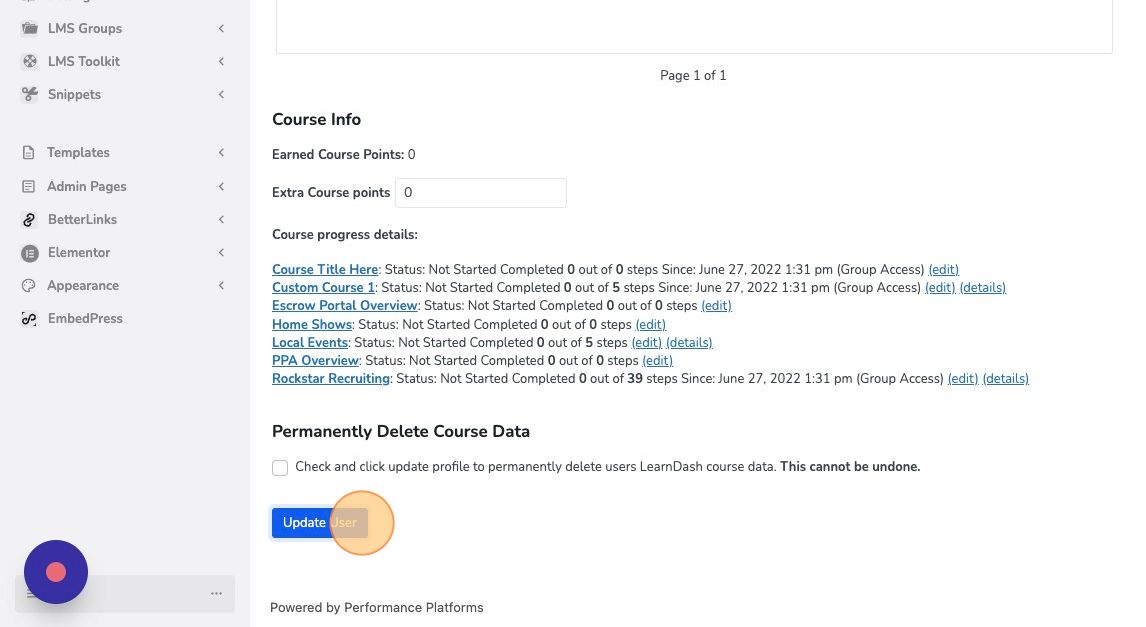1146x627 pixels.
Task: Click the Update User button
Action: click(x=319, y=522)
